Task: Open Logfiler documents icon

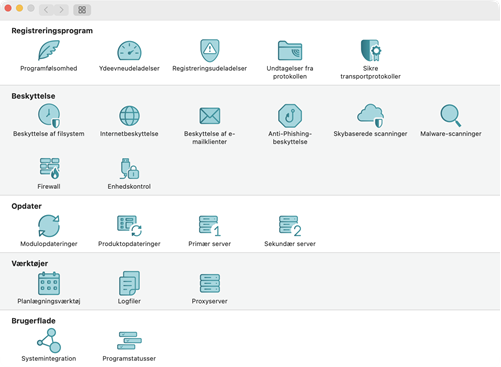Action: [129, 283]
